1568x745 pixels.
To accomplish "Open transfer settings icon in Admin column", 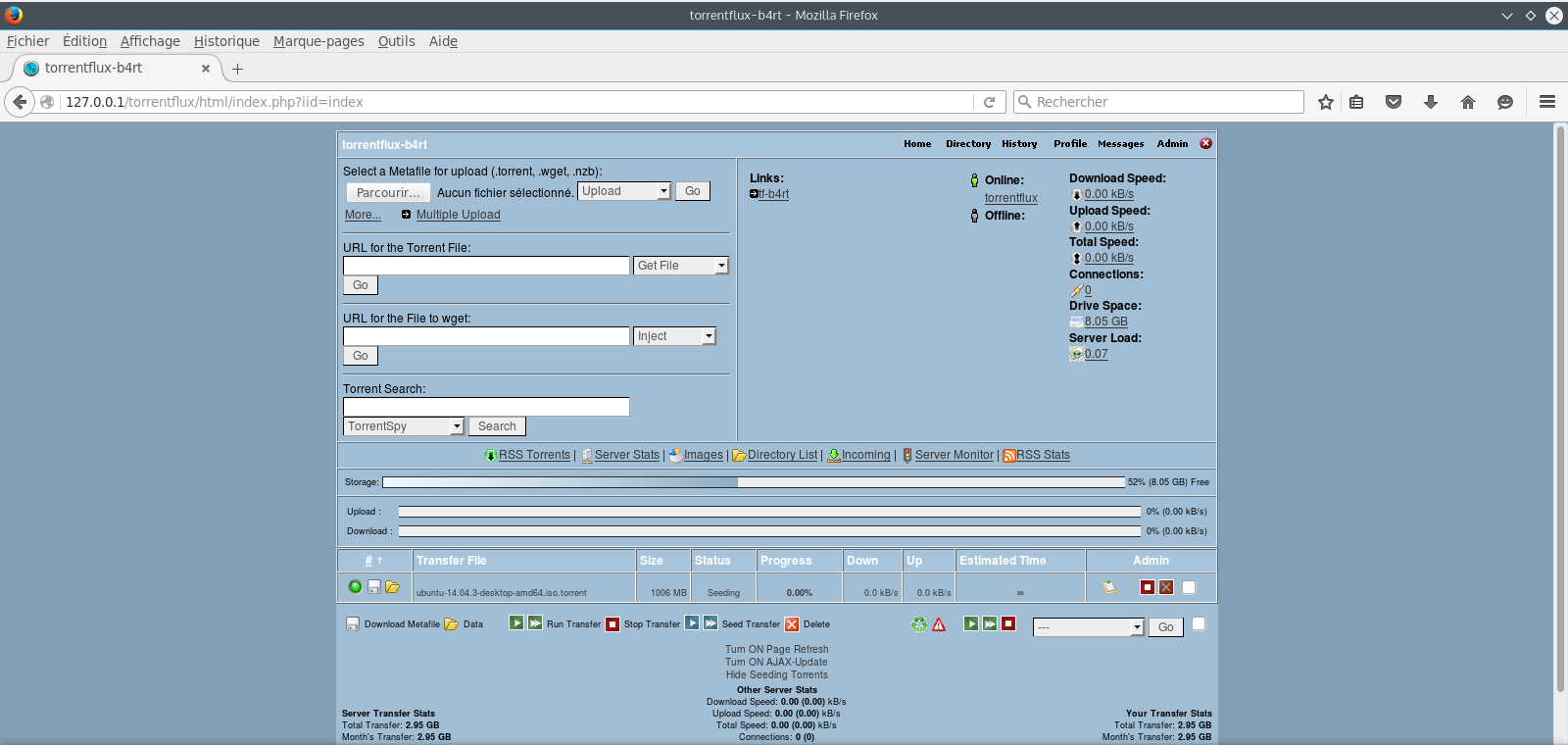I will click(1109, 587).
